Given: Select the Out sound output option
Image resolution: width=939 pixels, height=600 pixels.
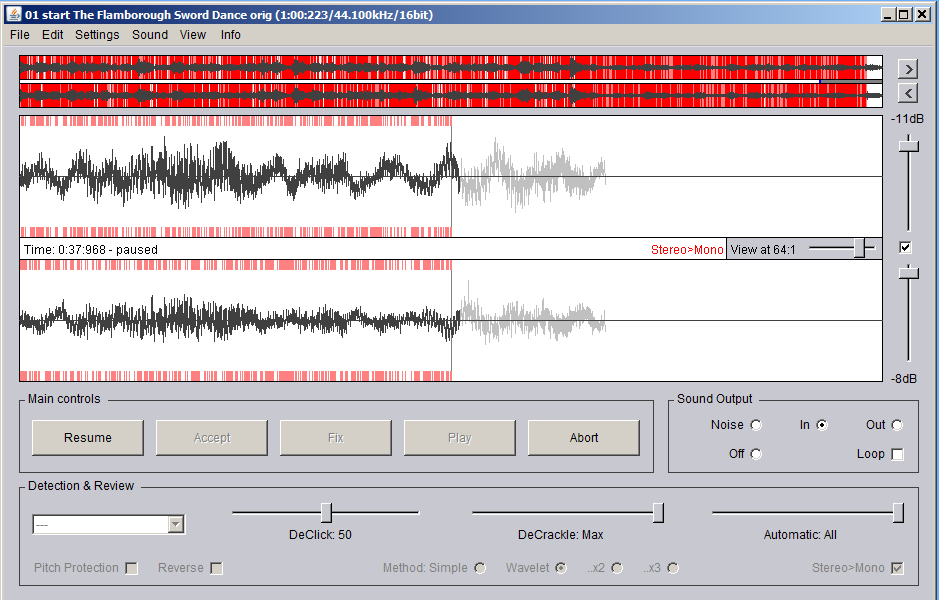Looking at the screenshot, I should [x=897, y=425].
